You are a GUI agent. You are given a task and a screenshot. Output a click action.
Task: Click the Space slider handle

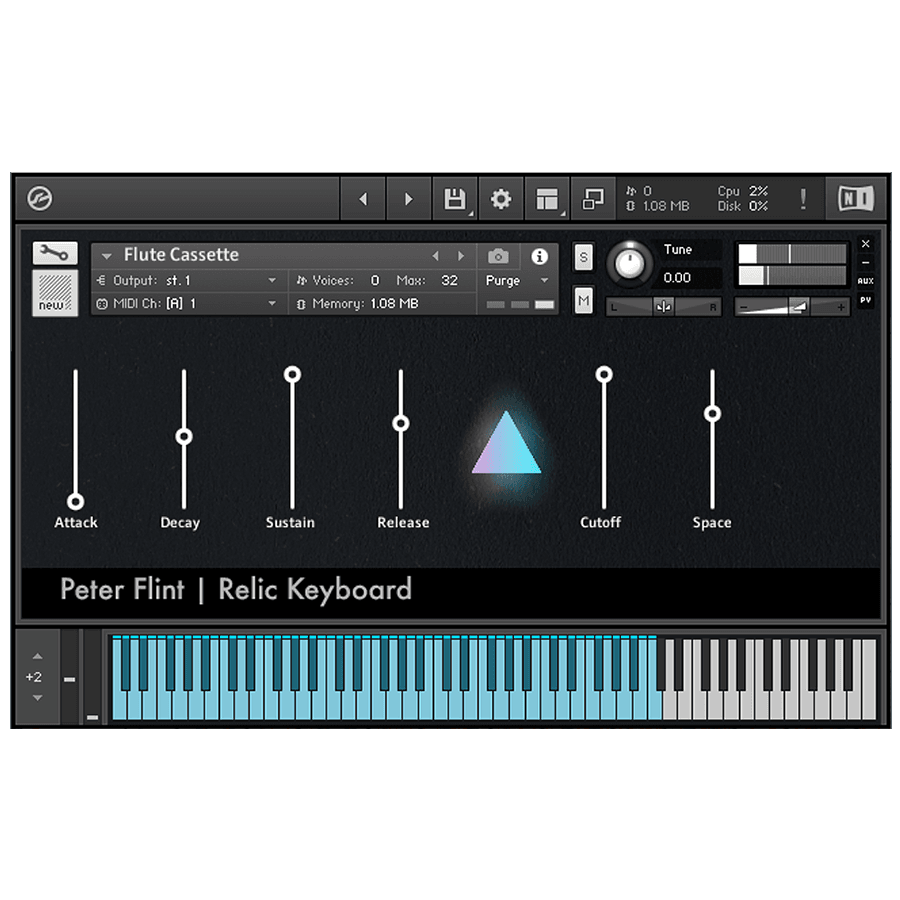[712, 413]
